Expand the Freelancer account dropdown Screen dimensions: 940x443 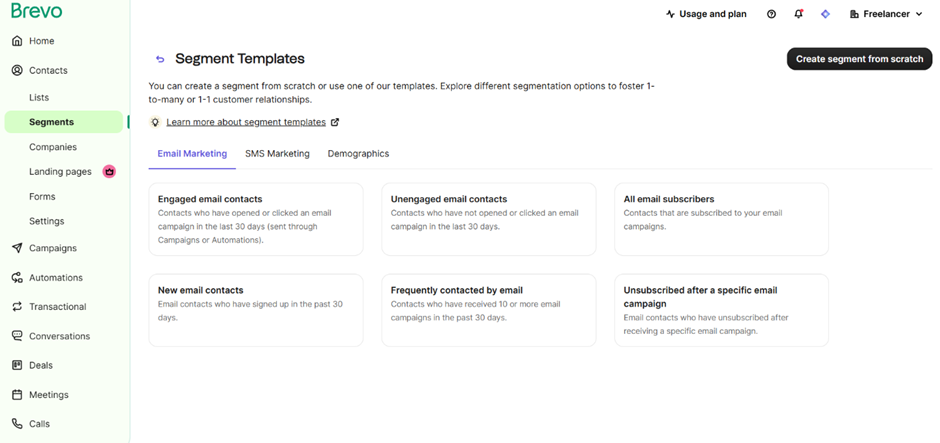pyautogui.click(x=886, y=14)
